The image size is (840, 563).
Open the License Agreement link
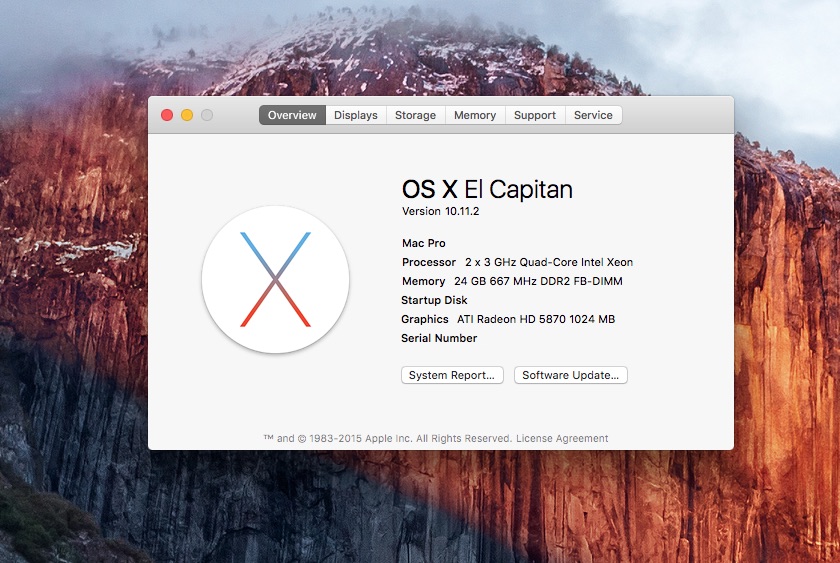[x=562, y=438]
